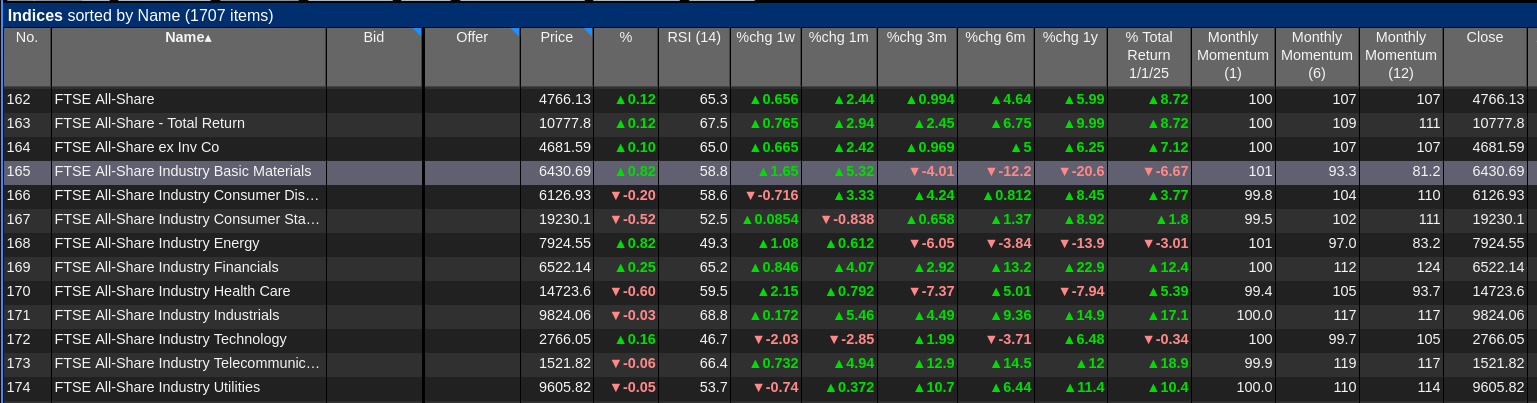Click row number 168
Screen dimensions: 1537x403
[19, 243]
